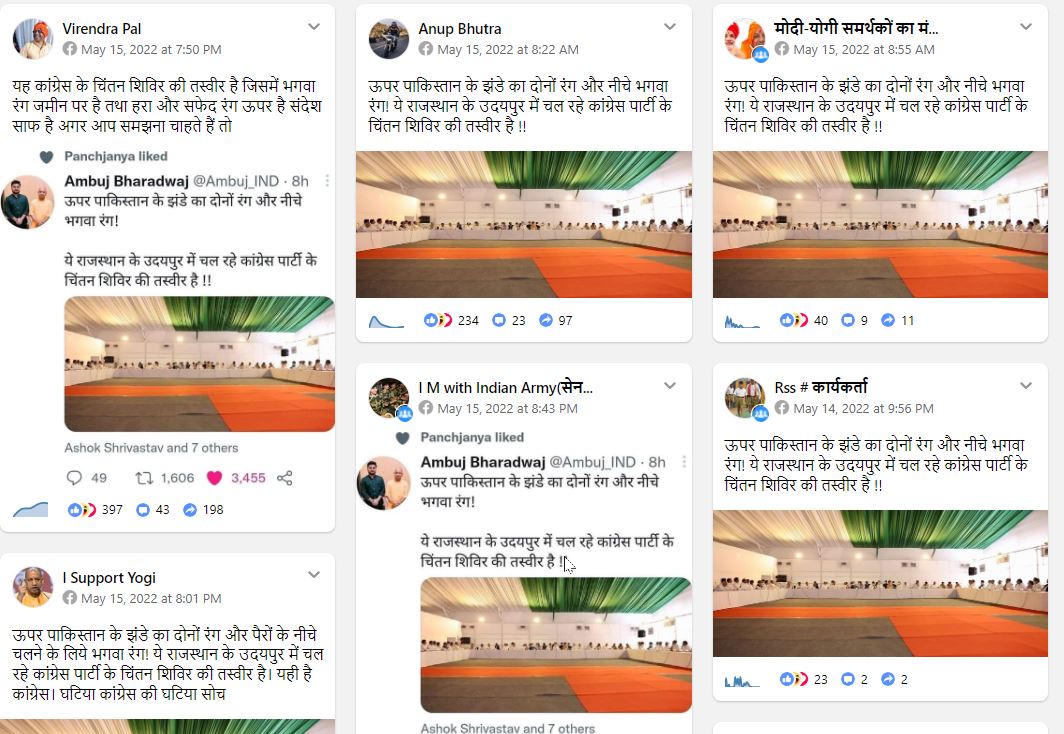The image size is (1064, 734).
Task: Expand the Anup Bhutra post dropdown arrow
Action: [670, 26]
